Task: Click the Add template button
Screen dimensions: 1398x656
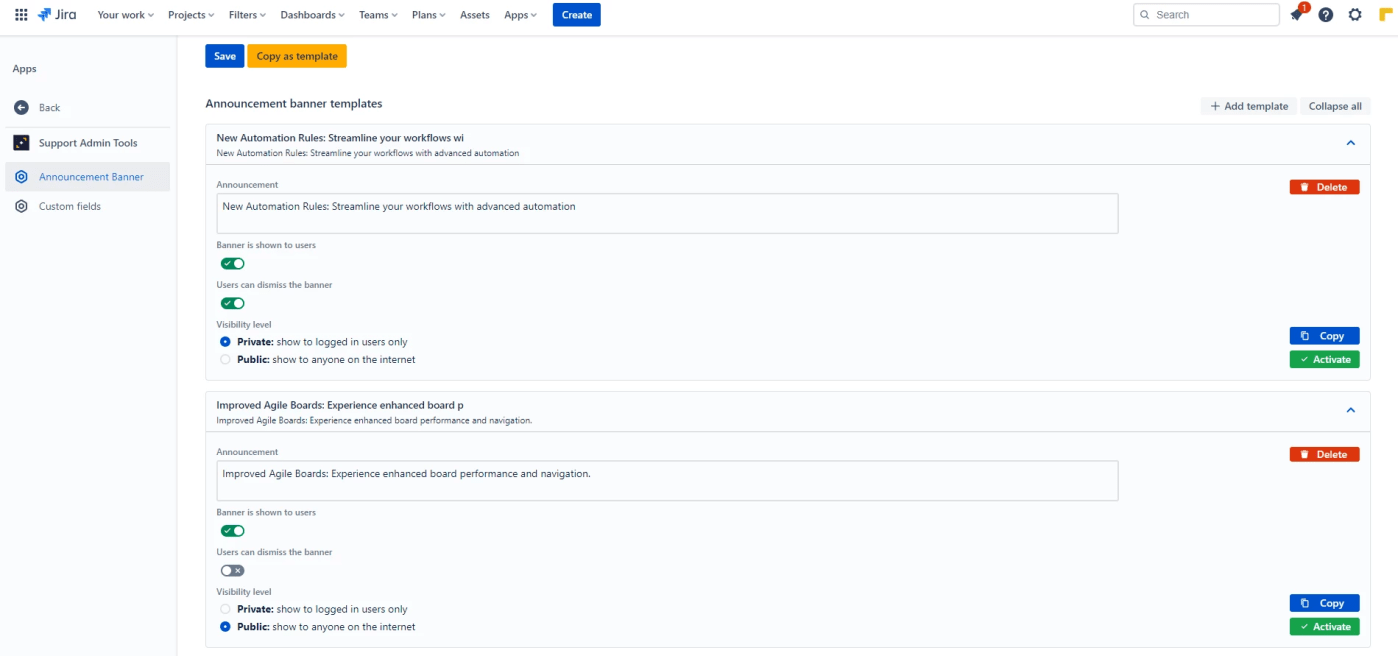Action: 1248,106
